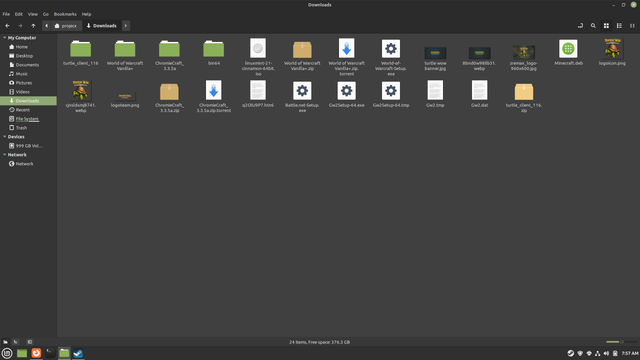640x360 pixels.
Task: Select the Minecraft.deb package
Action: (x=568, y=53)
